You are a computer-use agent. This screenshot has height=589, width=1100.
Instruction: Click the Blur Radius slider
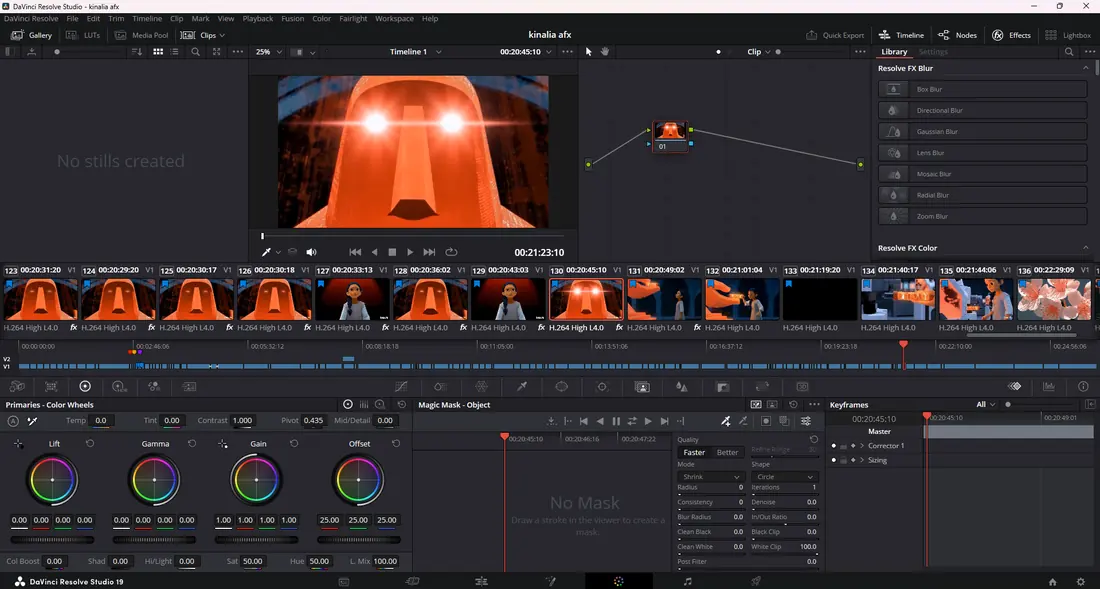click(x=710, y=522)
